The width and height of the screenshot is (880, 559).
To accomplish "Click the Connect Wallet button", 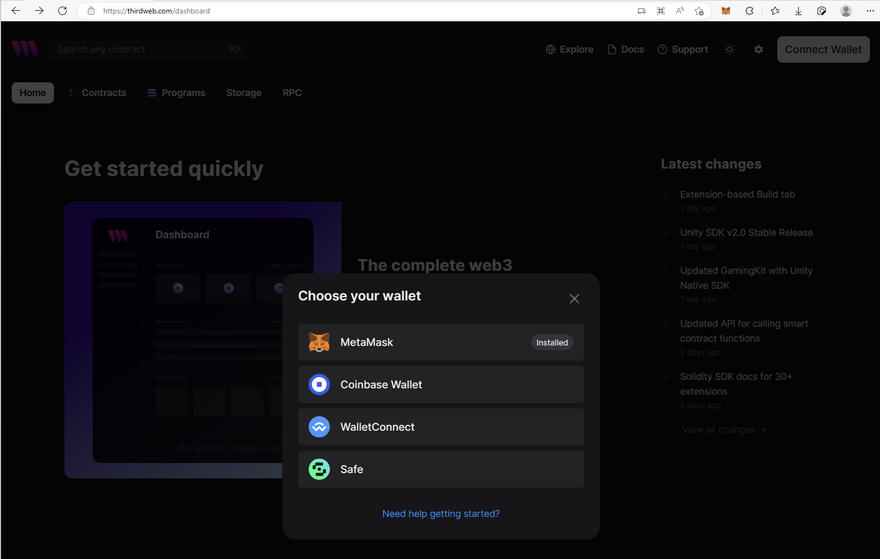I will click(823, 49).
